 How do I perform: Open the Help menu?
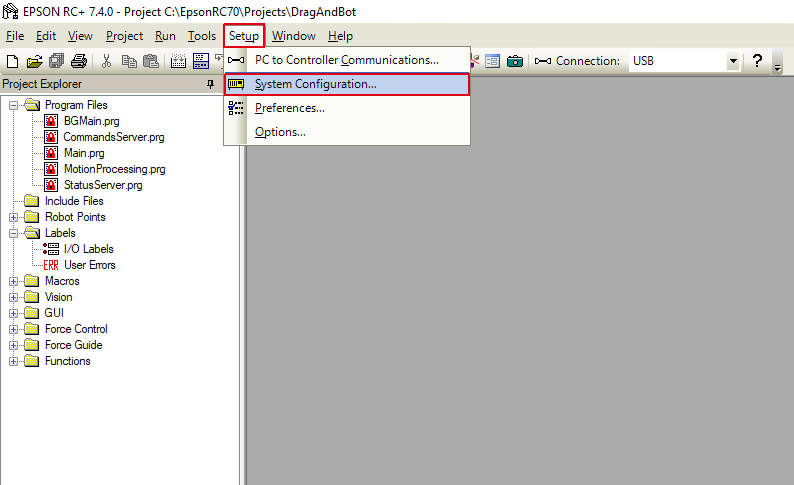pyautogui.click(x=340, y=36)
